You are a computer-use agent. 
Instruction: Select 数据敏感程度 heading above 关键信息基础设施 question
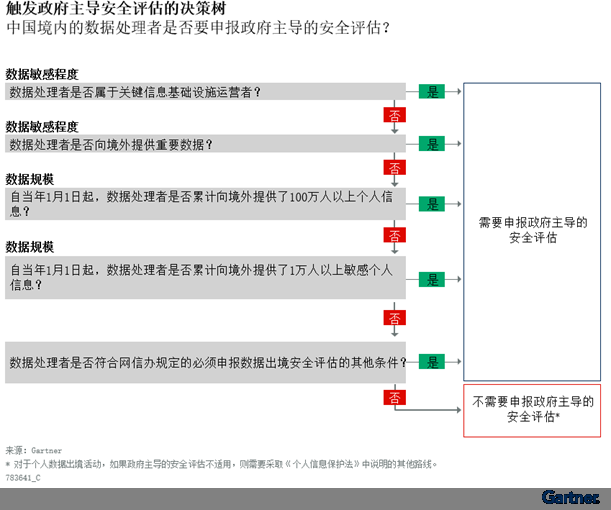42,74
